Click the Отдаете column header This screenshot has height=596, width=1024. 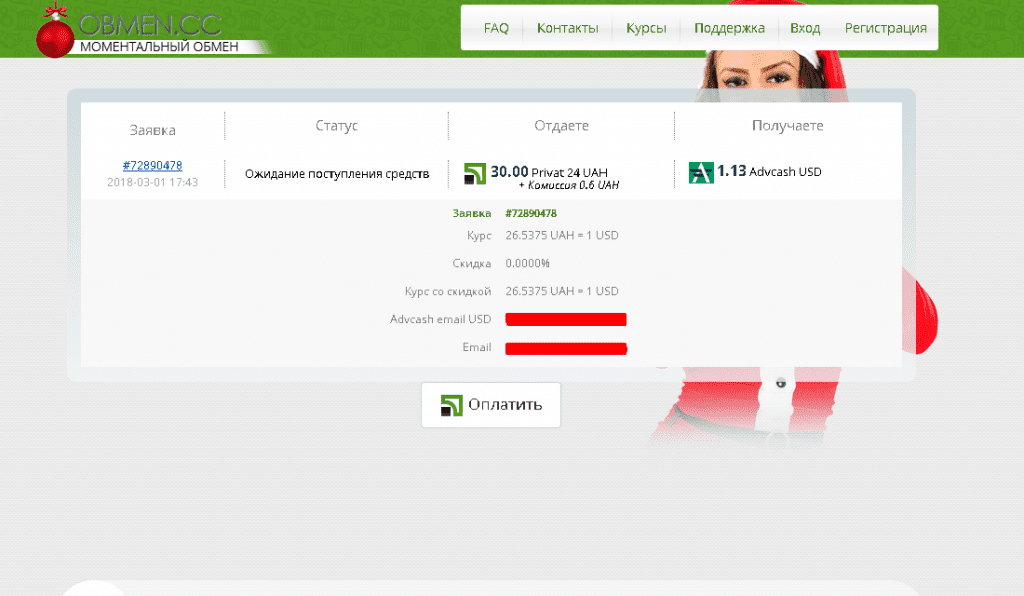561,126
